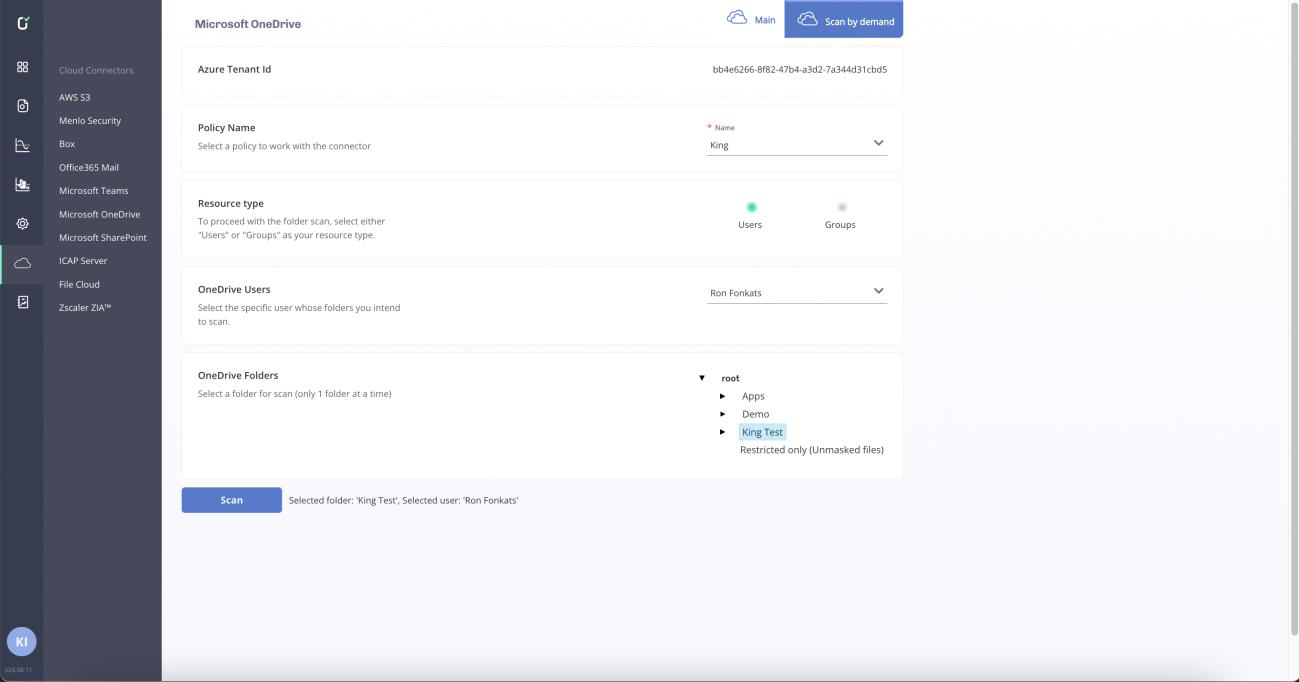The height and width of the screenshot is (682, 1299).
Task: Open the settings gear icon
Action: pos(22,224)
